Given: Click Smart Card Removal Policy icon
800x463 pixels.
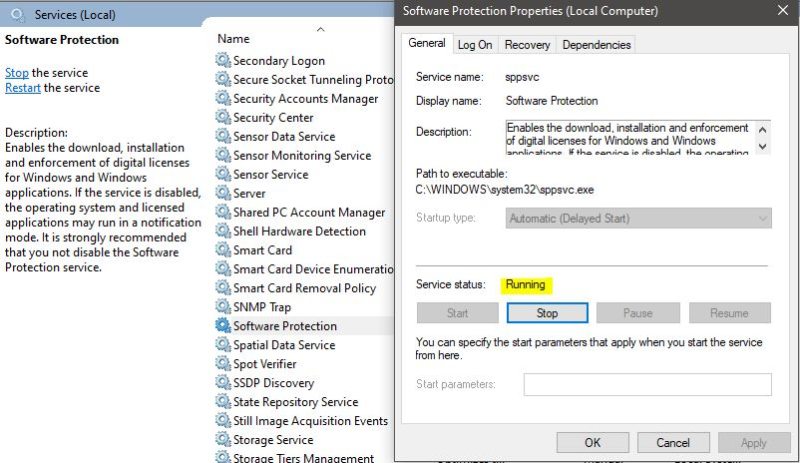Looking at the screenshot, I should (223, 287).
